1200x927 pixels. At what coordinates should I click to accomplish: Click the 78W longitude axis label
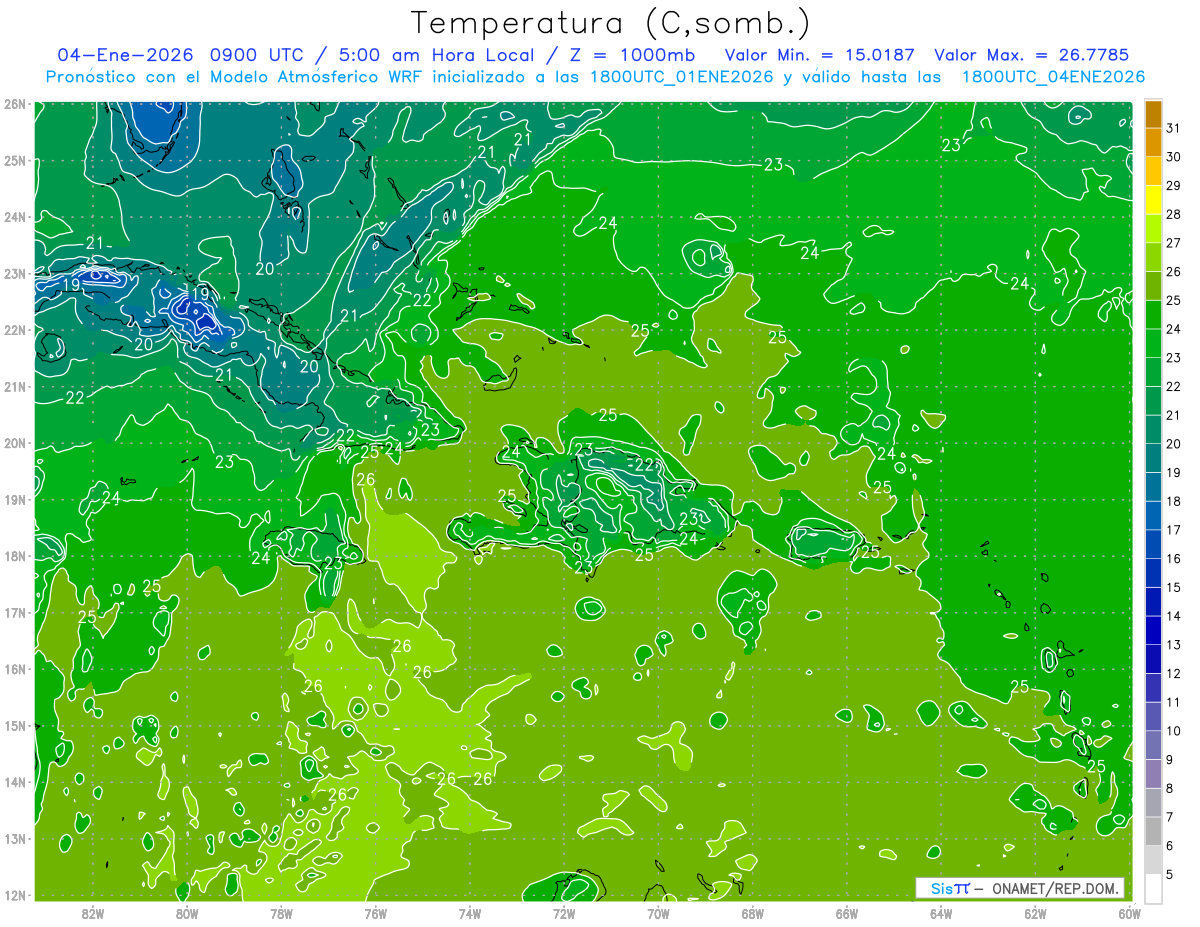pyautogui.click(x=281, y=912)
